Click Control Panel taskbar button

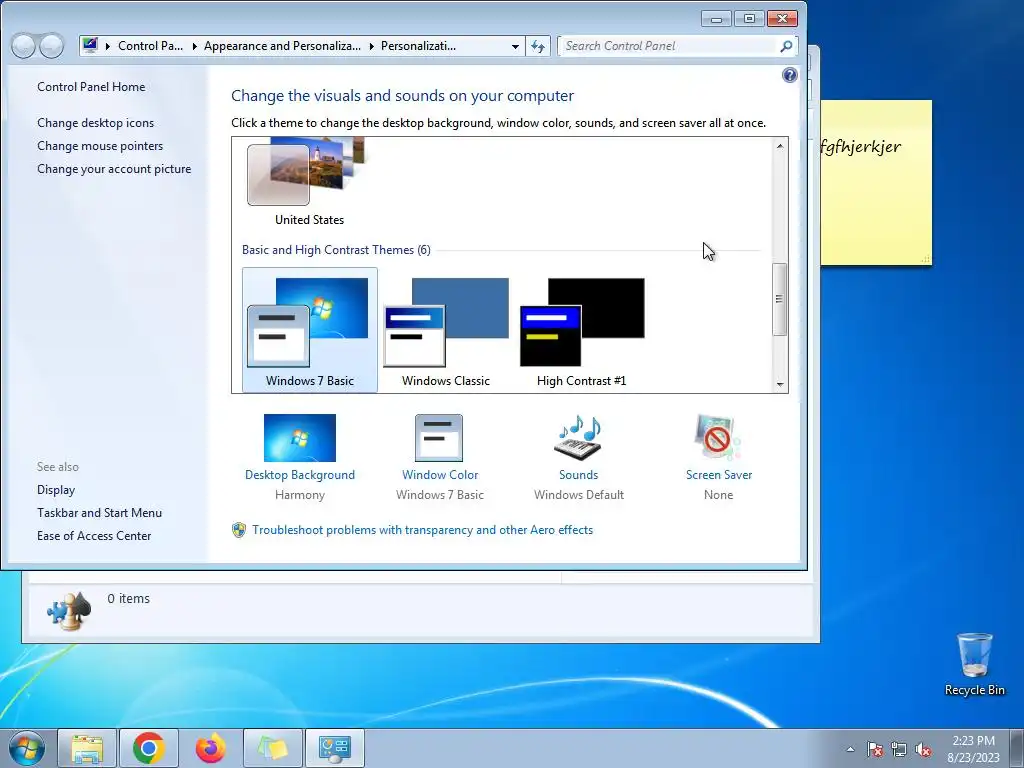[x=334, y=748]
